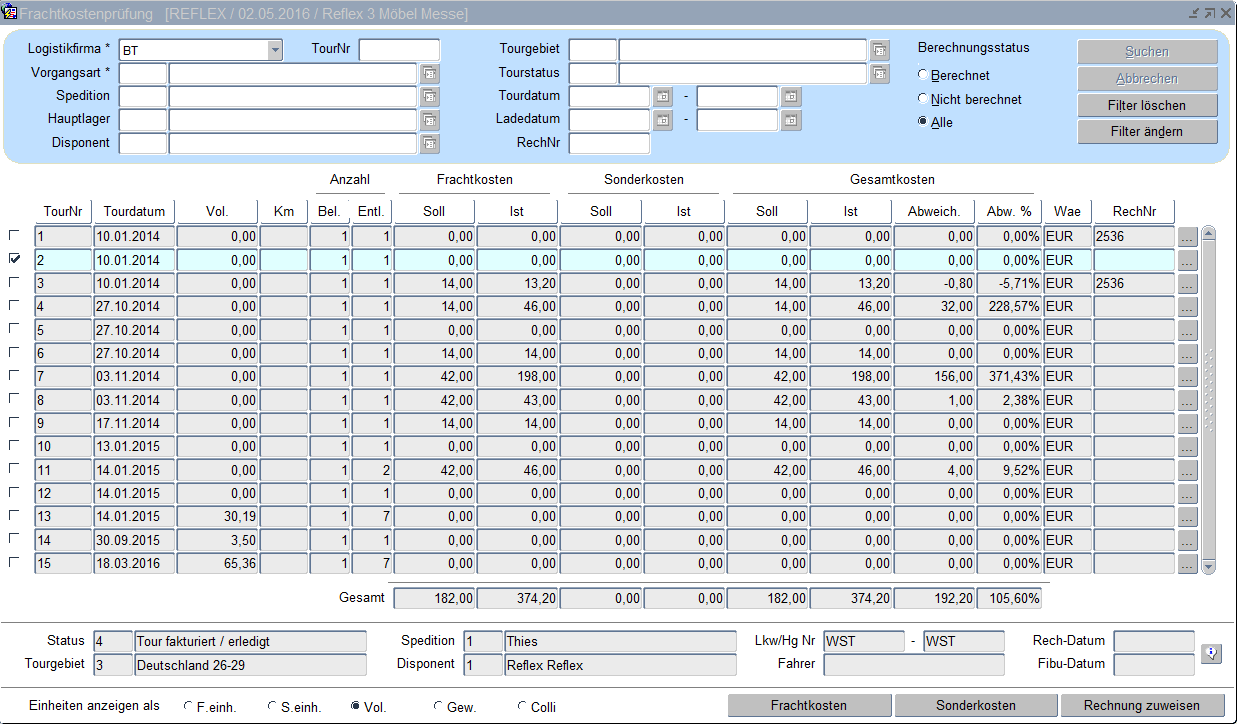Click the Sonderkosten button at bottom
The width and height of the screenshot is (1237, 724).
tap(975, 705)
